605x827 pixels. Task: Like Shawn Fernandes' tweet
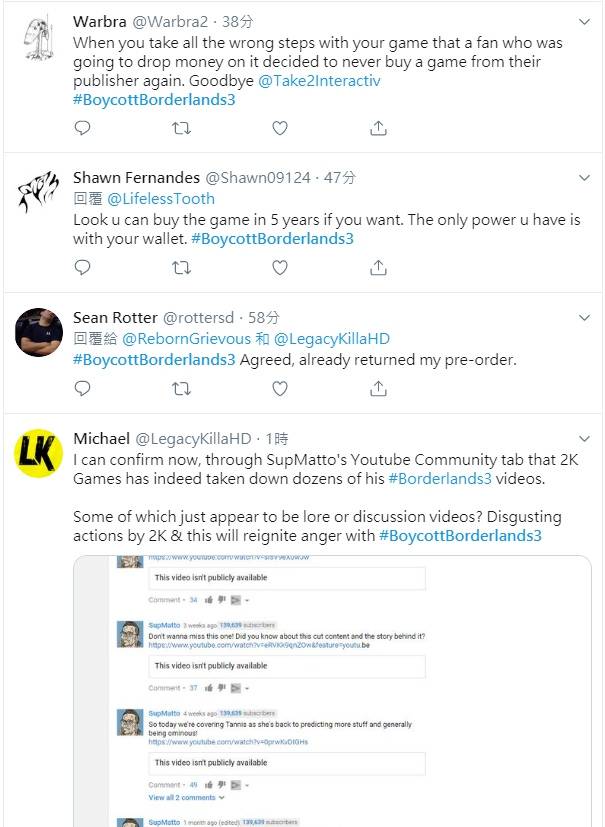point(280,267)
